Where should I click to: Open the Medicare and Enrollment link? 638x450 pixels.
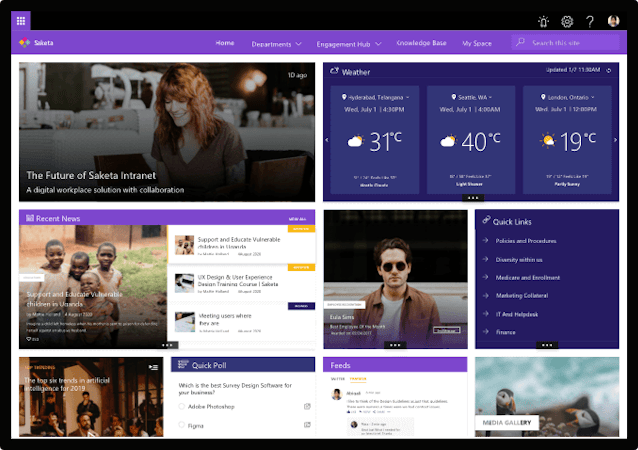527,277
